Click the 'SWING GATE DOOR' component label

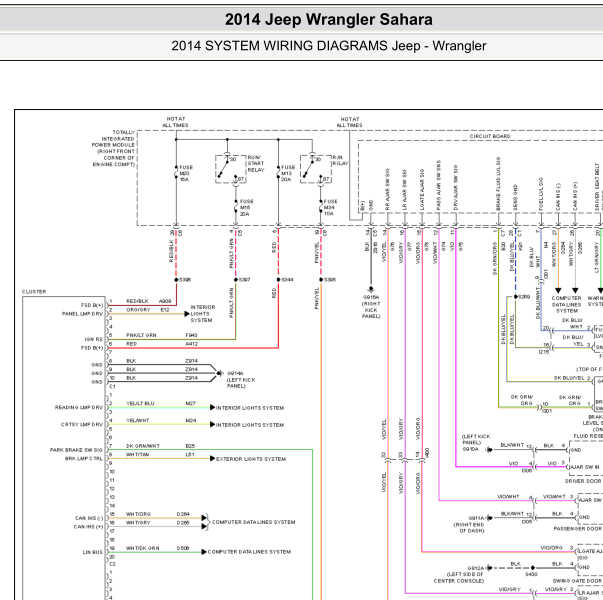[x=578, y=581]
